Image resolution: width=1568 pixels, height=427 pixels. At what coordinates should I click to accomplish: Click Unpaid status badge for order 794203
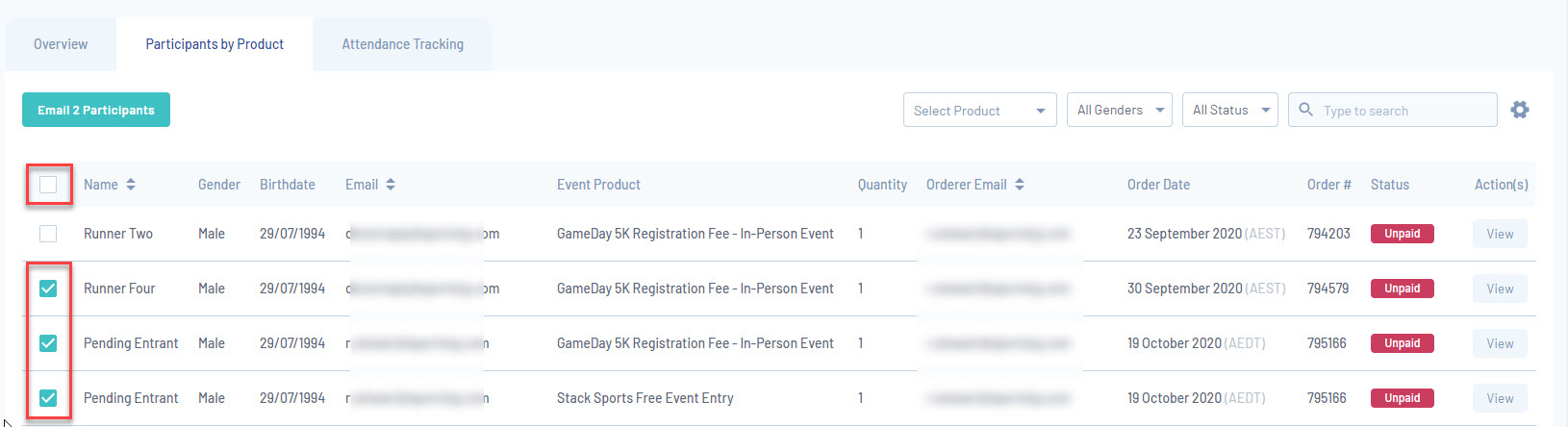tap(1402, 234)
